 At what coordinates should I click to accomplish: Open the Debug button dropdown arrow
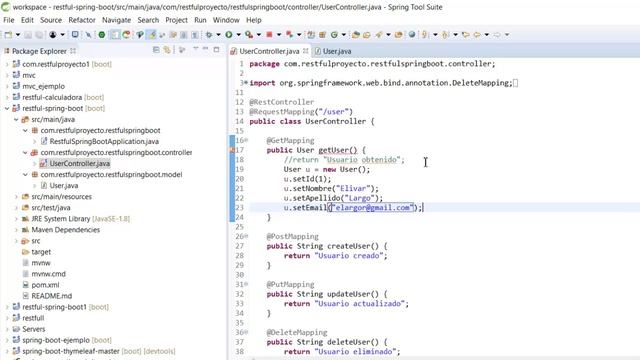[218, 35]
